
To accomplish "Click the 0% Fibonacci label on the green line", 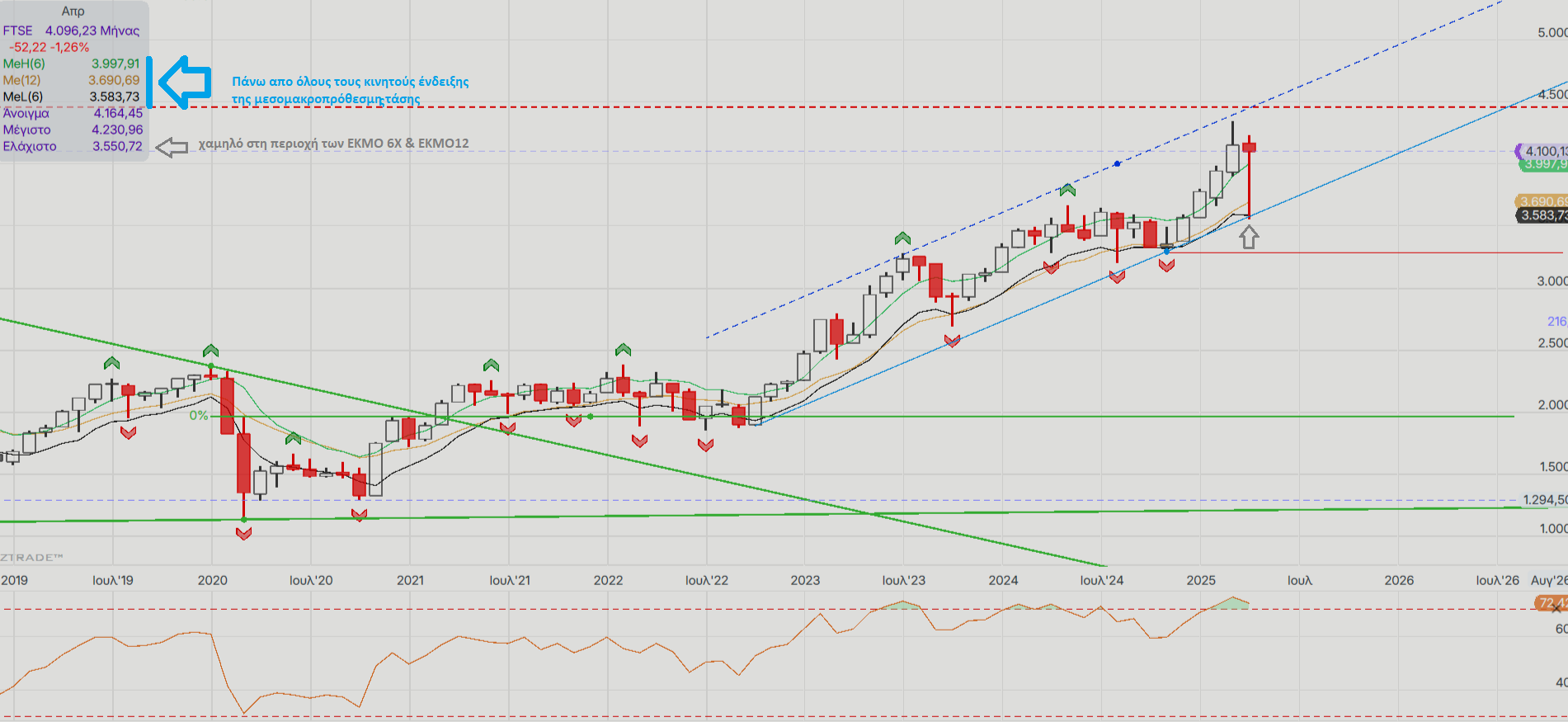I will pyautogui.click(x=199, y=416).
